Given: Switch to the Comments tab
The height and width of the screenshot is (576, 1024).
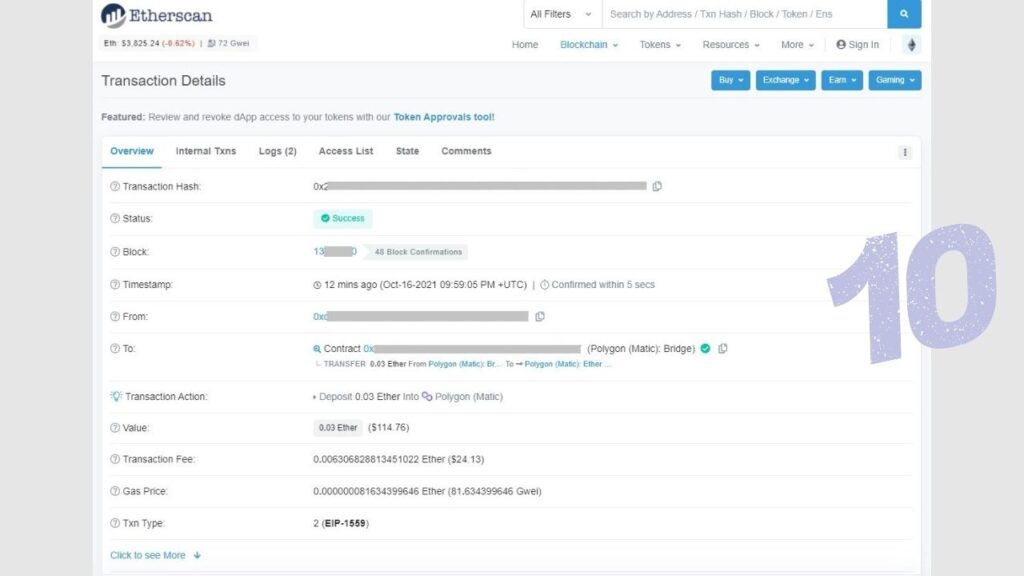Looking at the screenshot, I should point(466,152).
